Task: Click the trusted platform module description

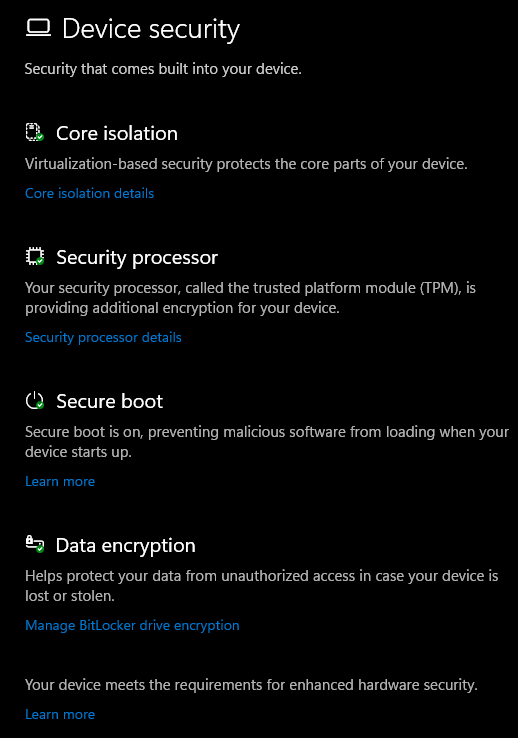Action: (250, 298)
